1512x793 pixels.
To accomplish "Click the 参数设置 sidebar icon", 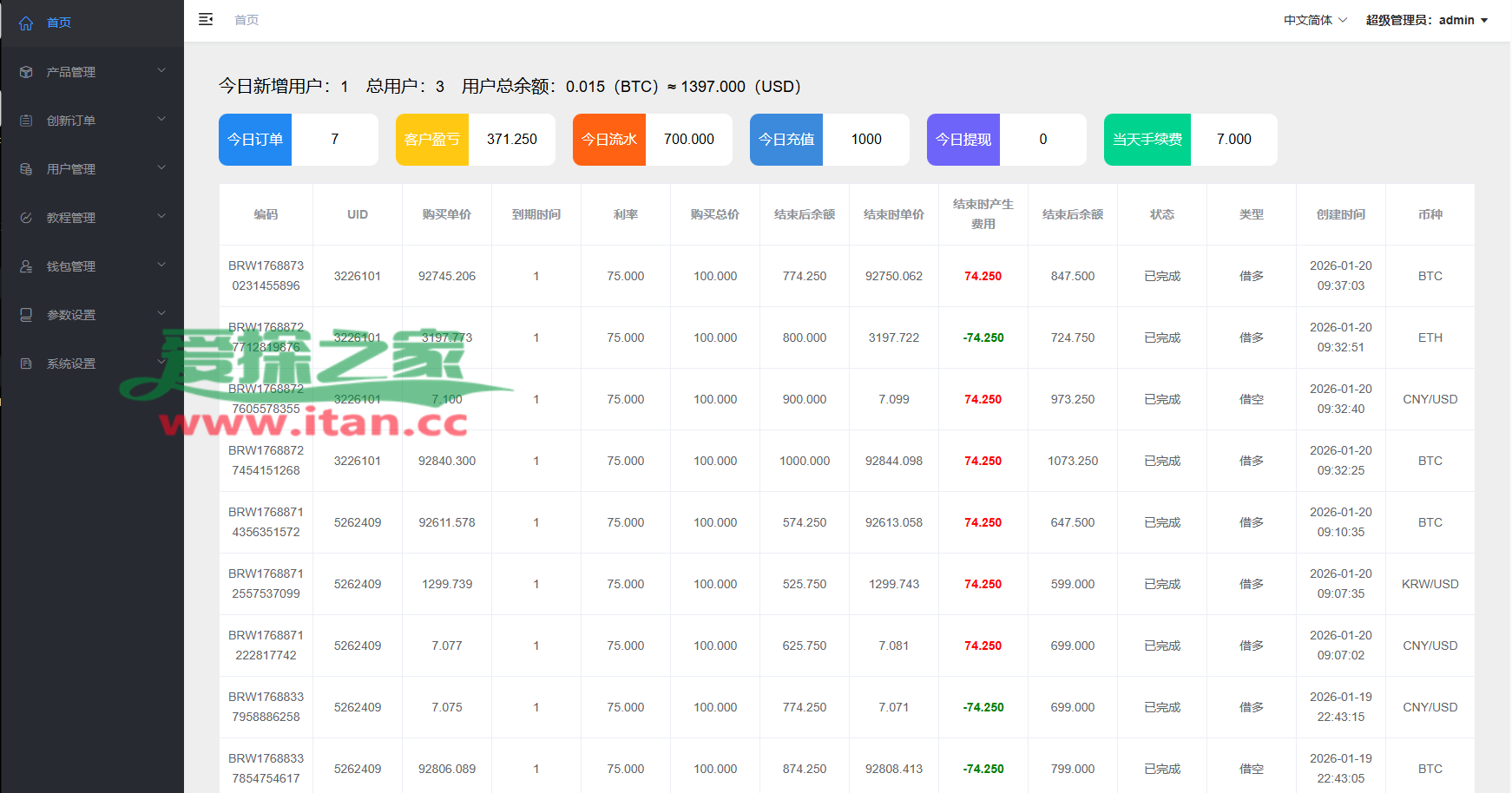I will point(26,315).
